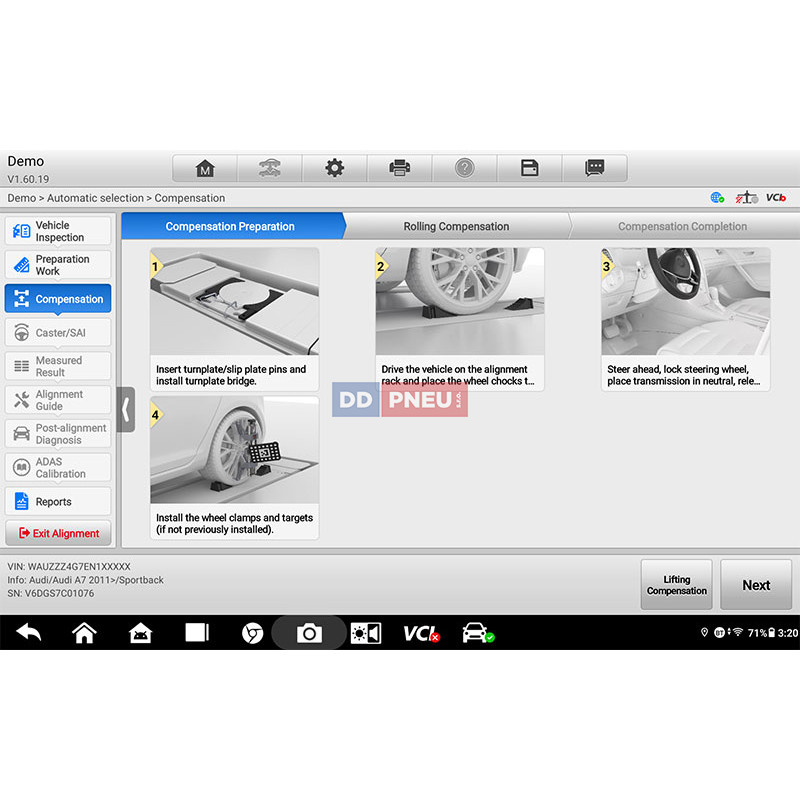Switch to Rolling Compensation step tab

click(456, 226)
